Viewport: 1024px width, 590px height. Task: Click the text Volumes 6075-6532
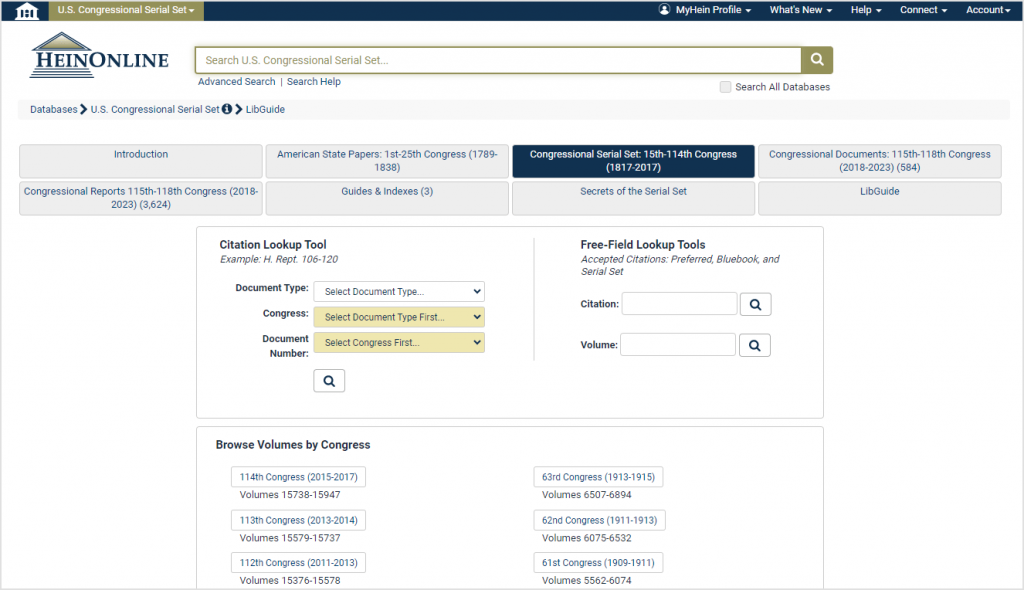(x=586, y=538)
